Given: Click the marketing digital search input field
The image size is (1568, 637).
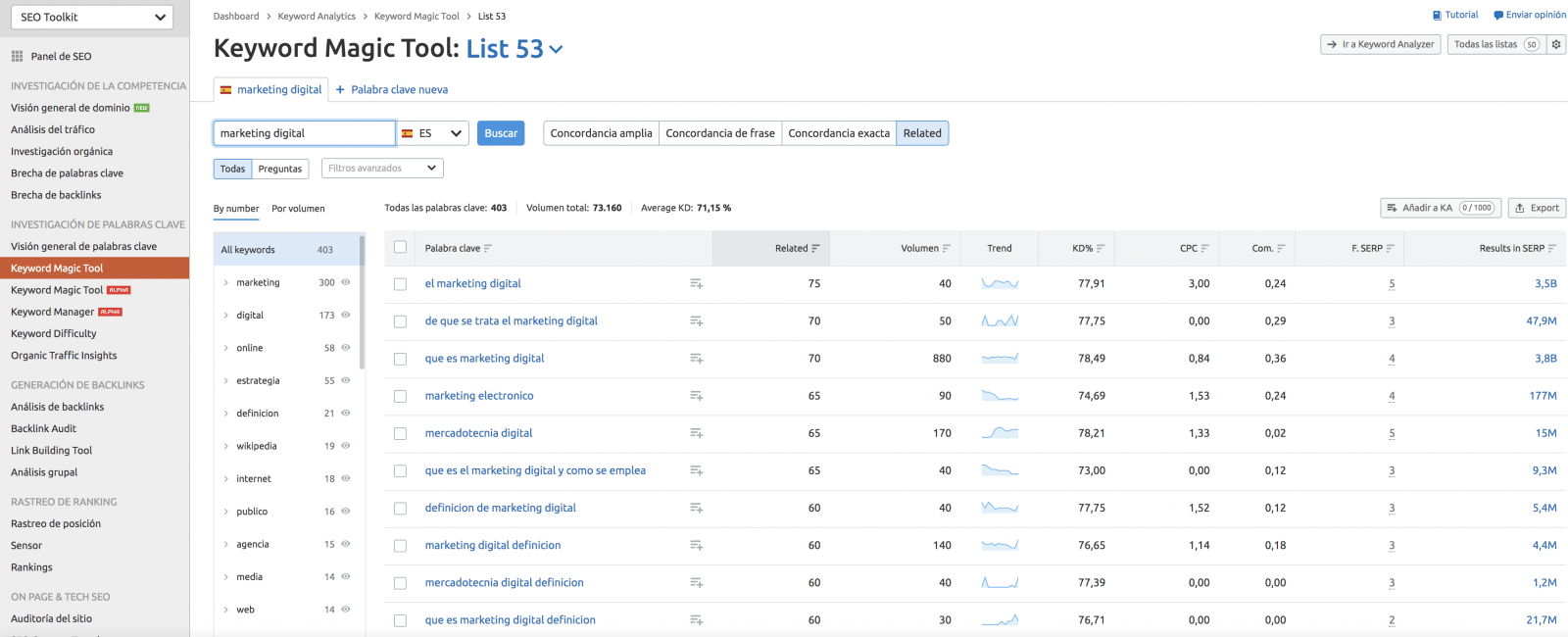Looking at the screenshot, I should click(304, 133).
